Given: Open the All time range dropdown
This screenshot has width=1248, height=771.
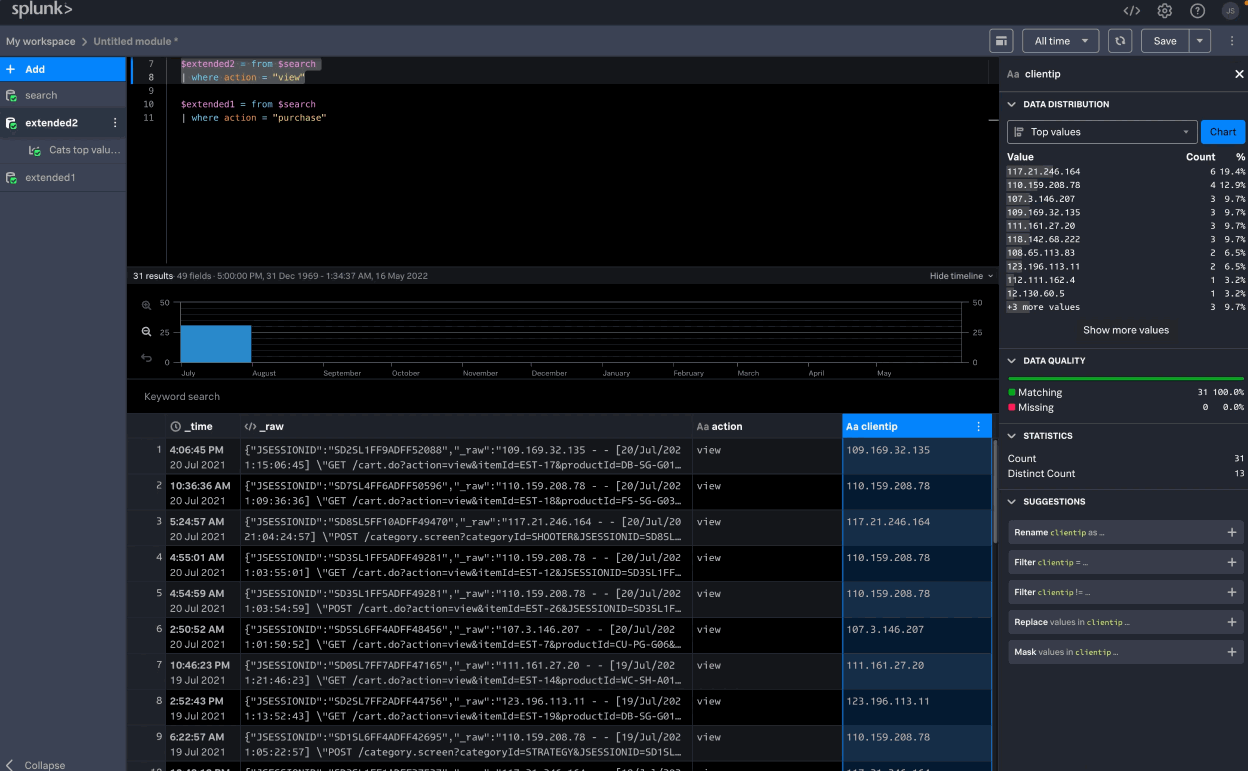Looking at the screenshot, I should pyautogui.click(x=1060, y=41).
